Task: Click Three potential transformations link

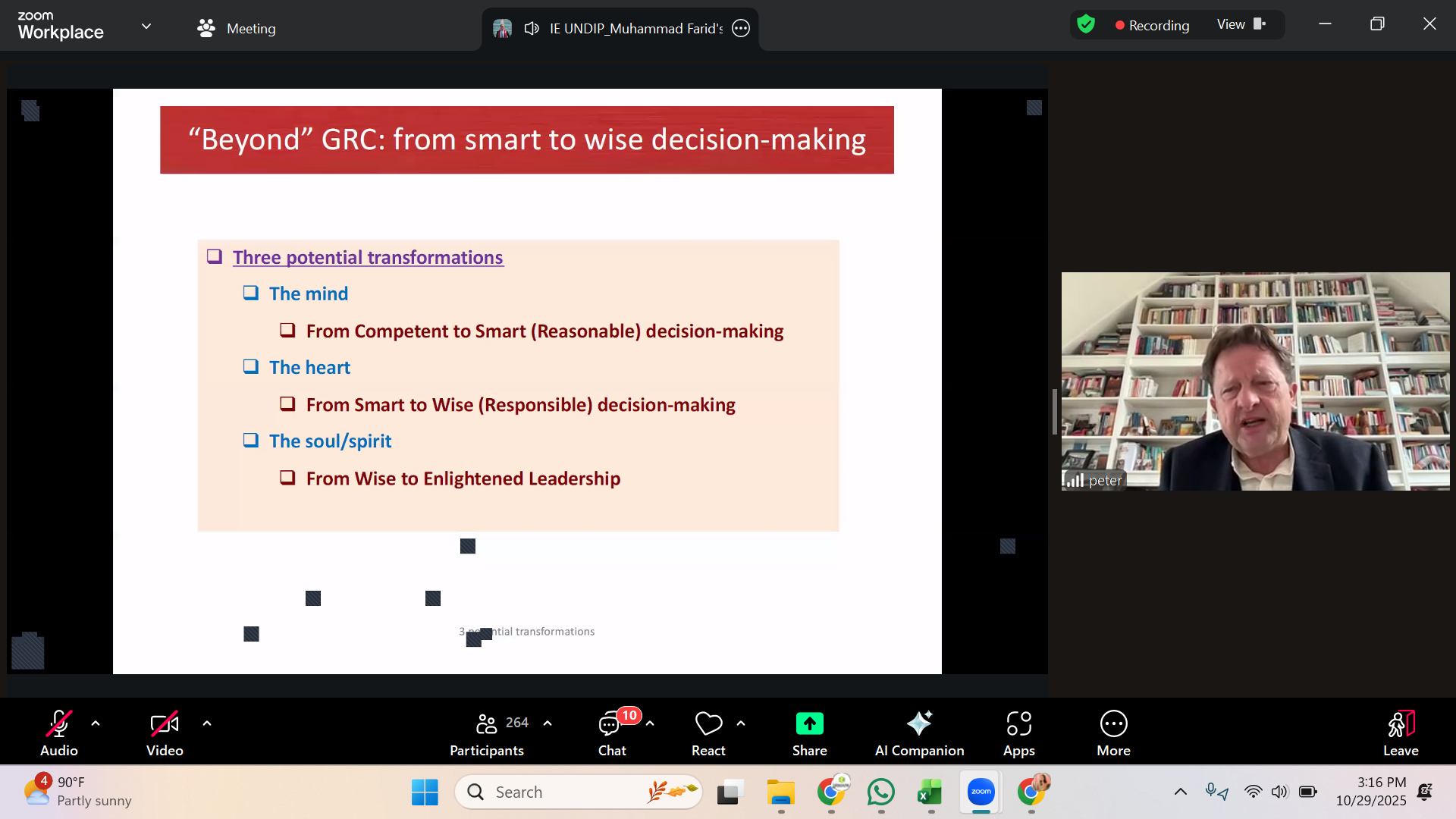Action: point(368,258)
